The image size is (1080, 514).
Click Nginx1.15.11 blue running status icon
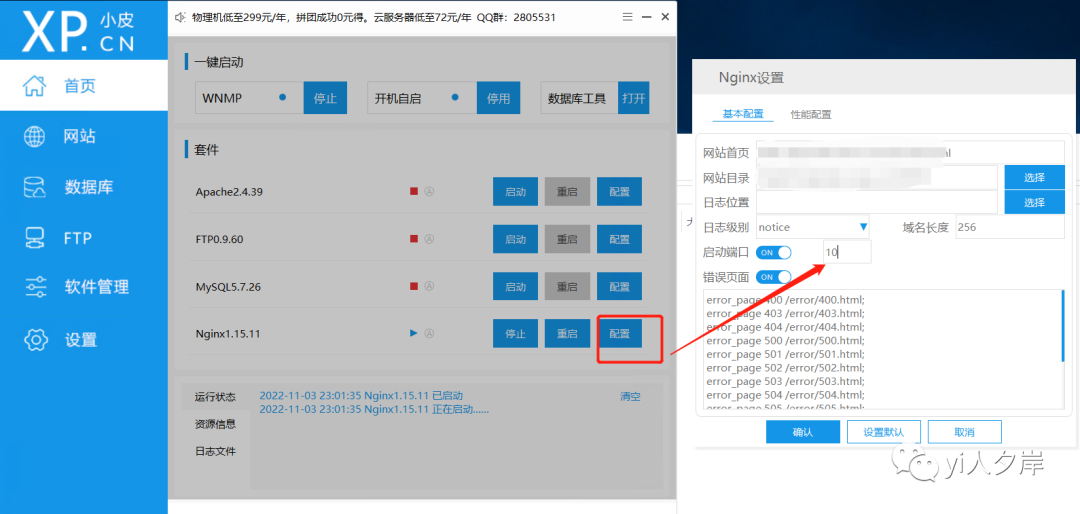pos(414,333)
